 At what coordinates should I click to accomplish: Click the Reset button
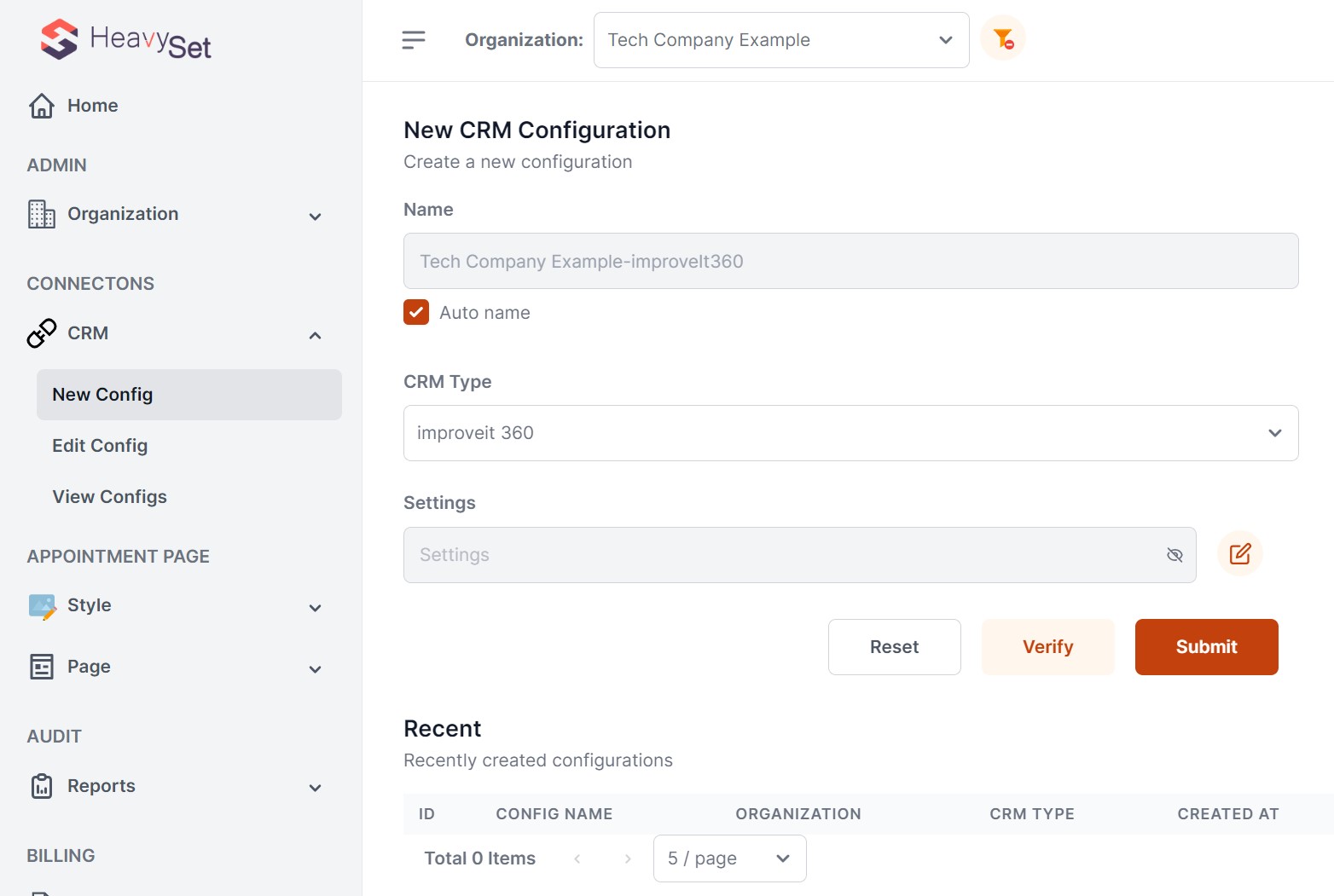(x=894, y=647)
